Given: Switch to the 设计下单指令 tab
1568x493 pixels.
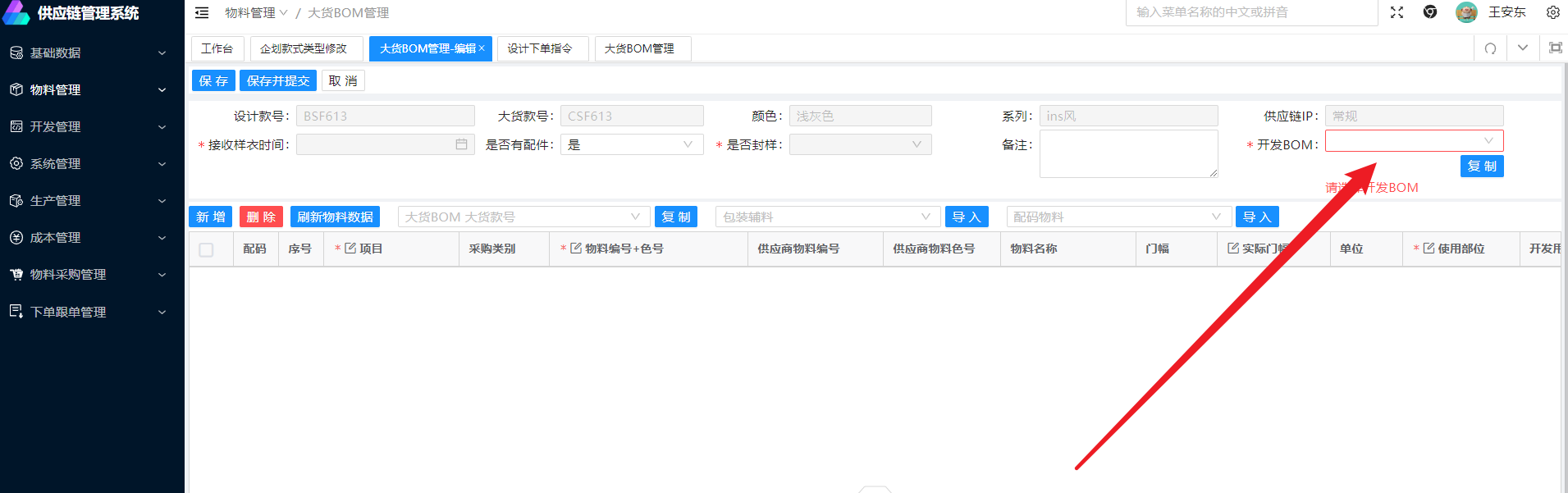Looking at the screenshot, I should tap(540, 48).
